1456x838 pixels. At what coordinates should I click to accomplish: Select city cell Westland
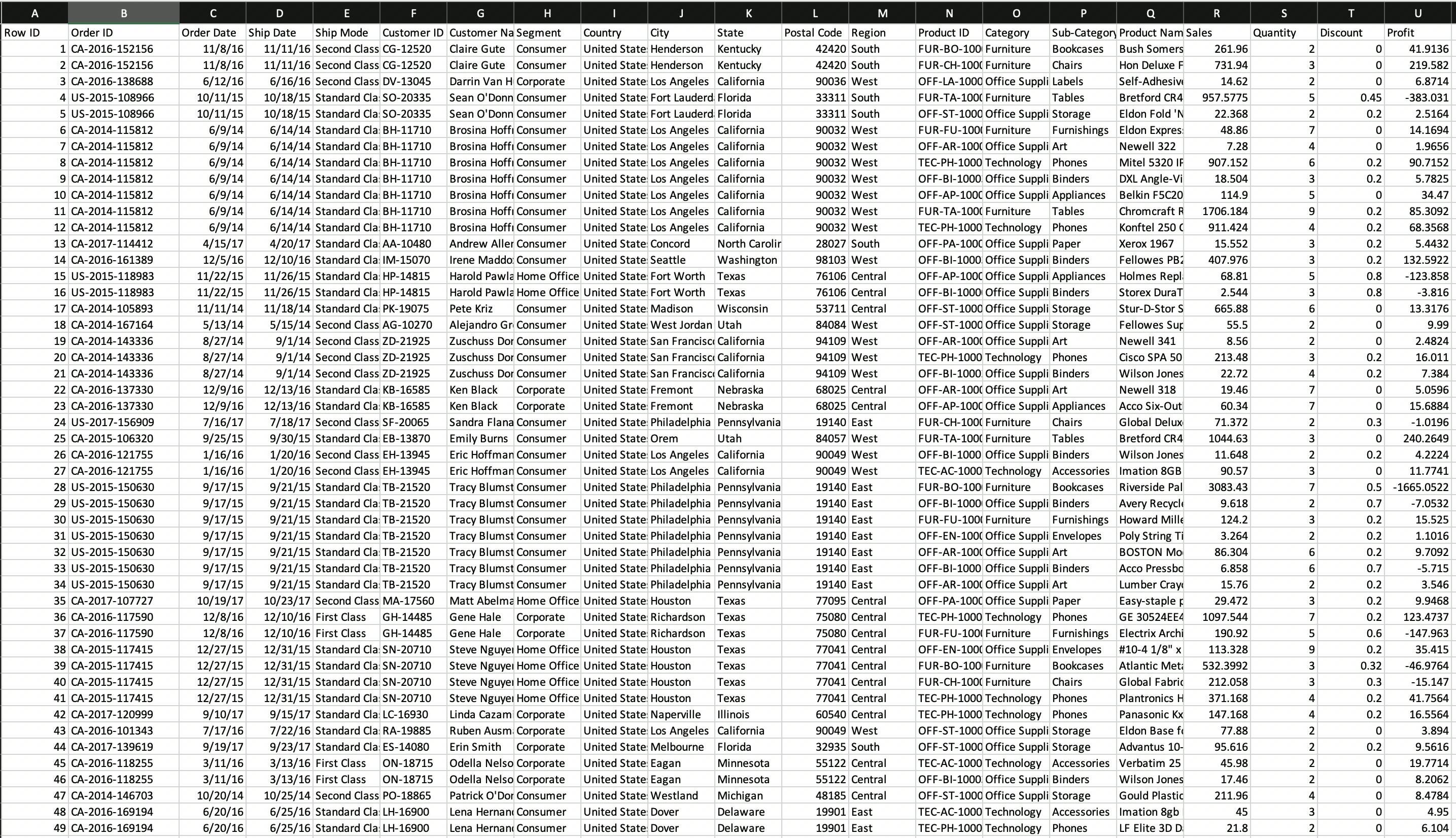click(681, 795)
